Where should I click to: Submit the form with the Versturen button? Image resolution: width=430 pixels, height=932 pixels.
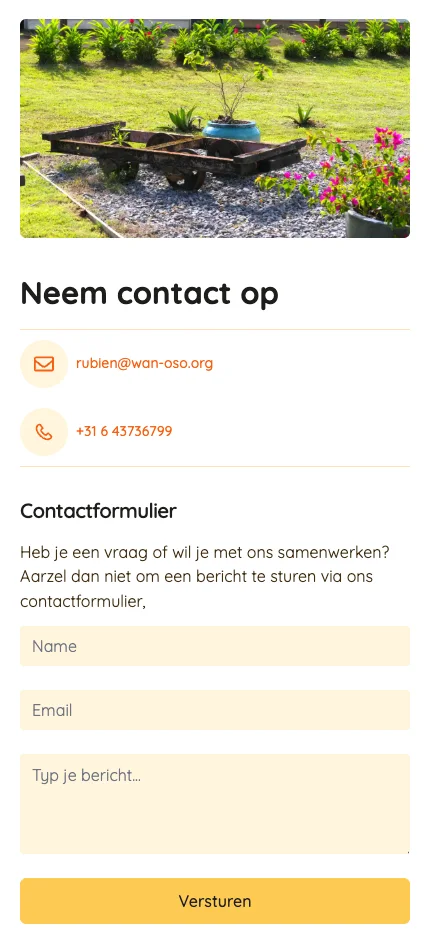215,900
